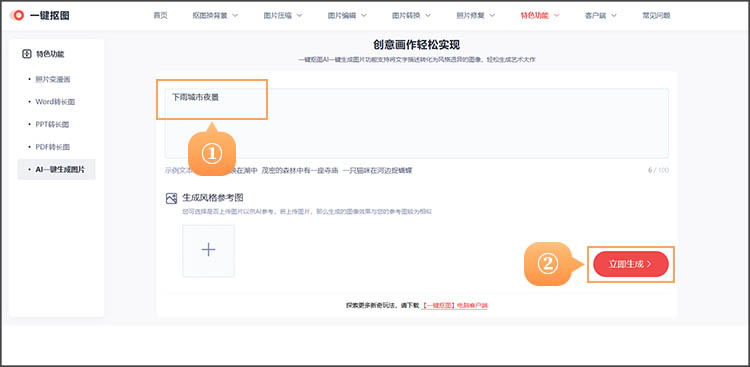Click the 特色功能 sidebar header icon

click(27, 54)
